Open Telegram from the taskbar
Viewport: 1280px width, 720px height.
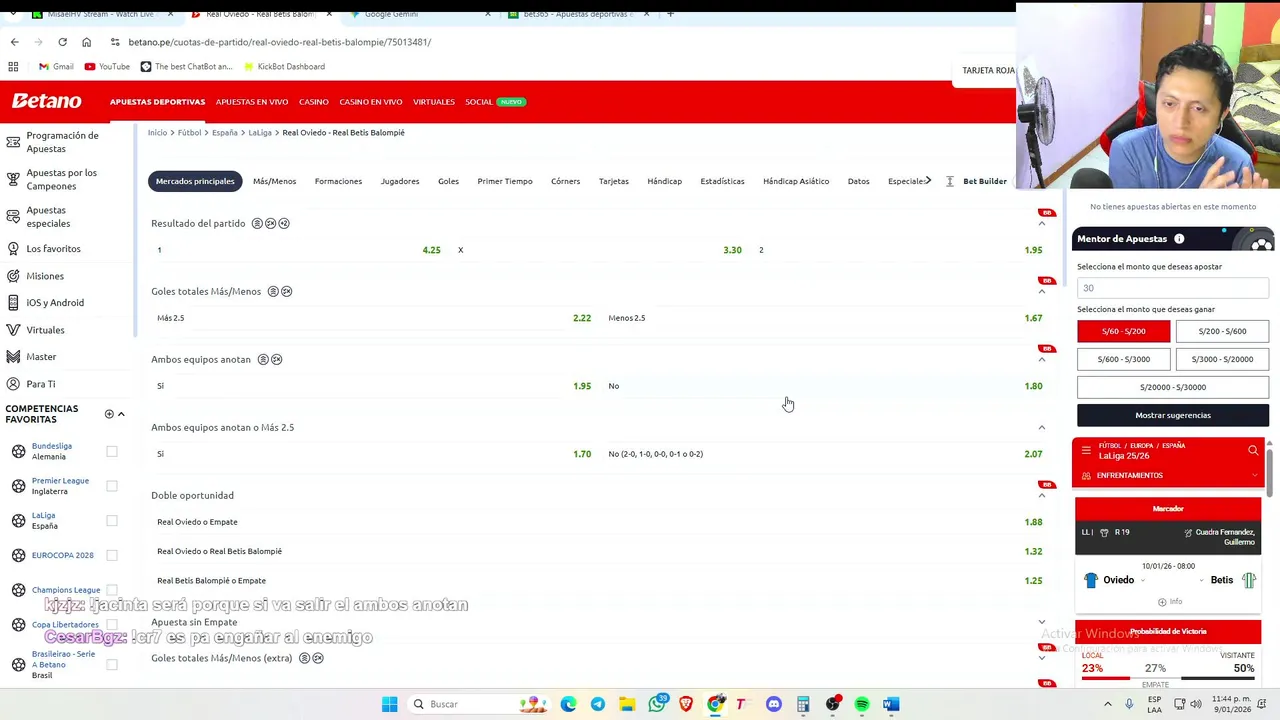pyautogui.click(x=598, y=704)
